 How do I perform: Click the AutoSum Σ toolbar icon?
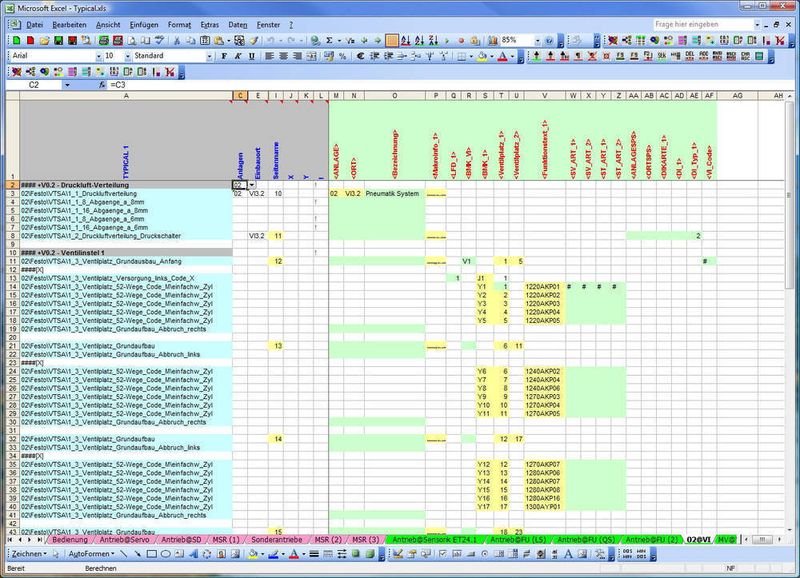[326, 41]
